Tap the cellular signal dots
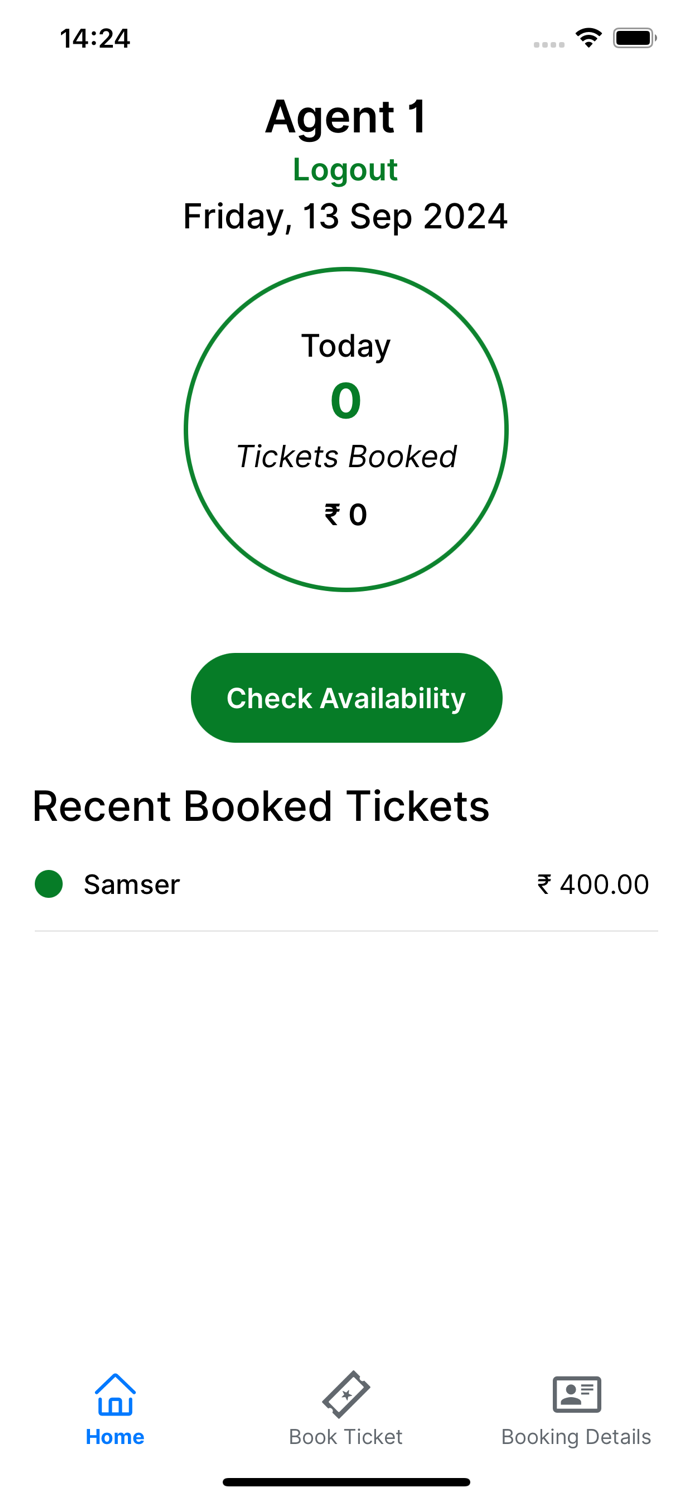The height and width of the screenshot is (1500, 693). [549, 44]
